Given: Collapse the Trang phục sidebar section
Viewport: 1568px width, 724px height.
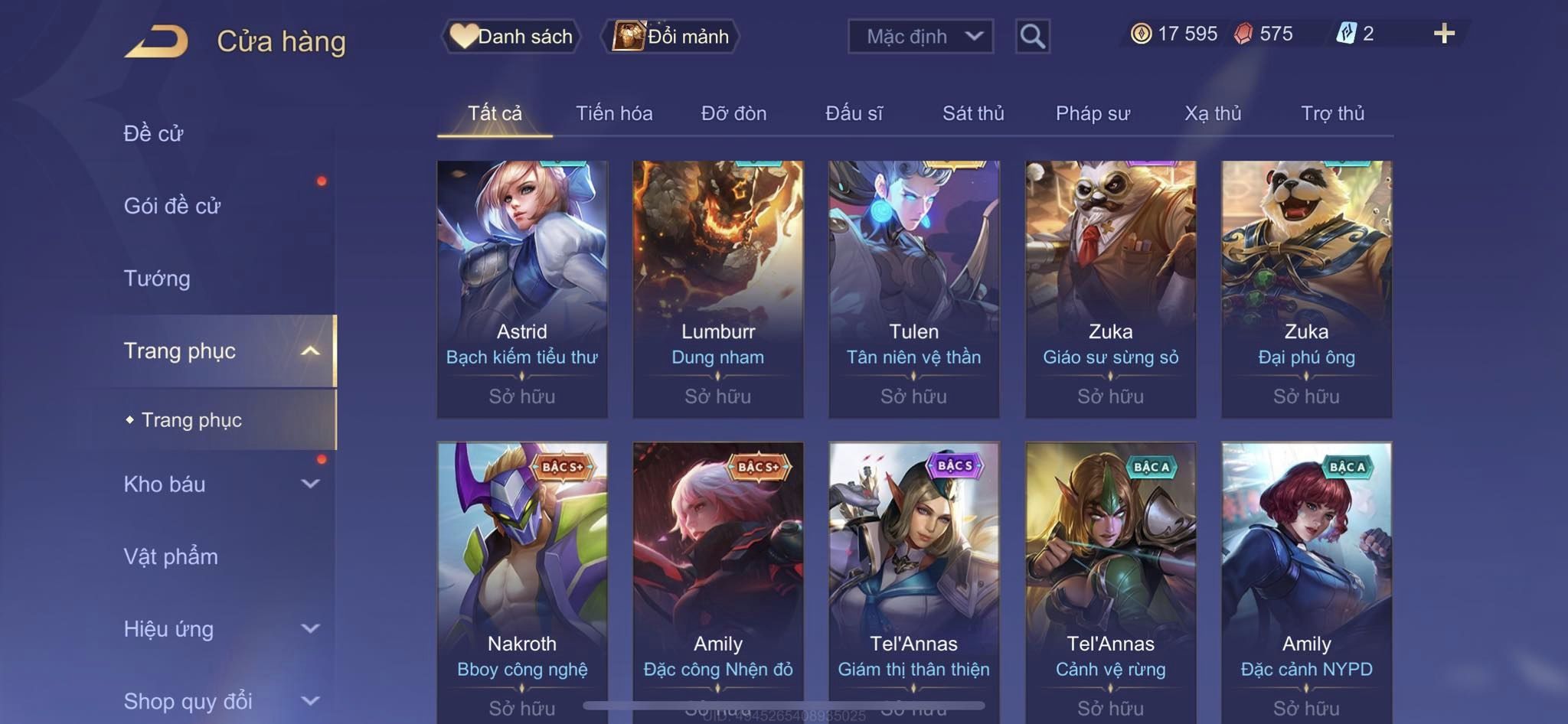Looking at the screenshot, I should 310,351.
